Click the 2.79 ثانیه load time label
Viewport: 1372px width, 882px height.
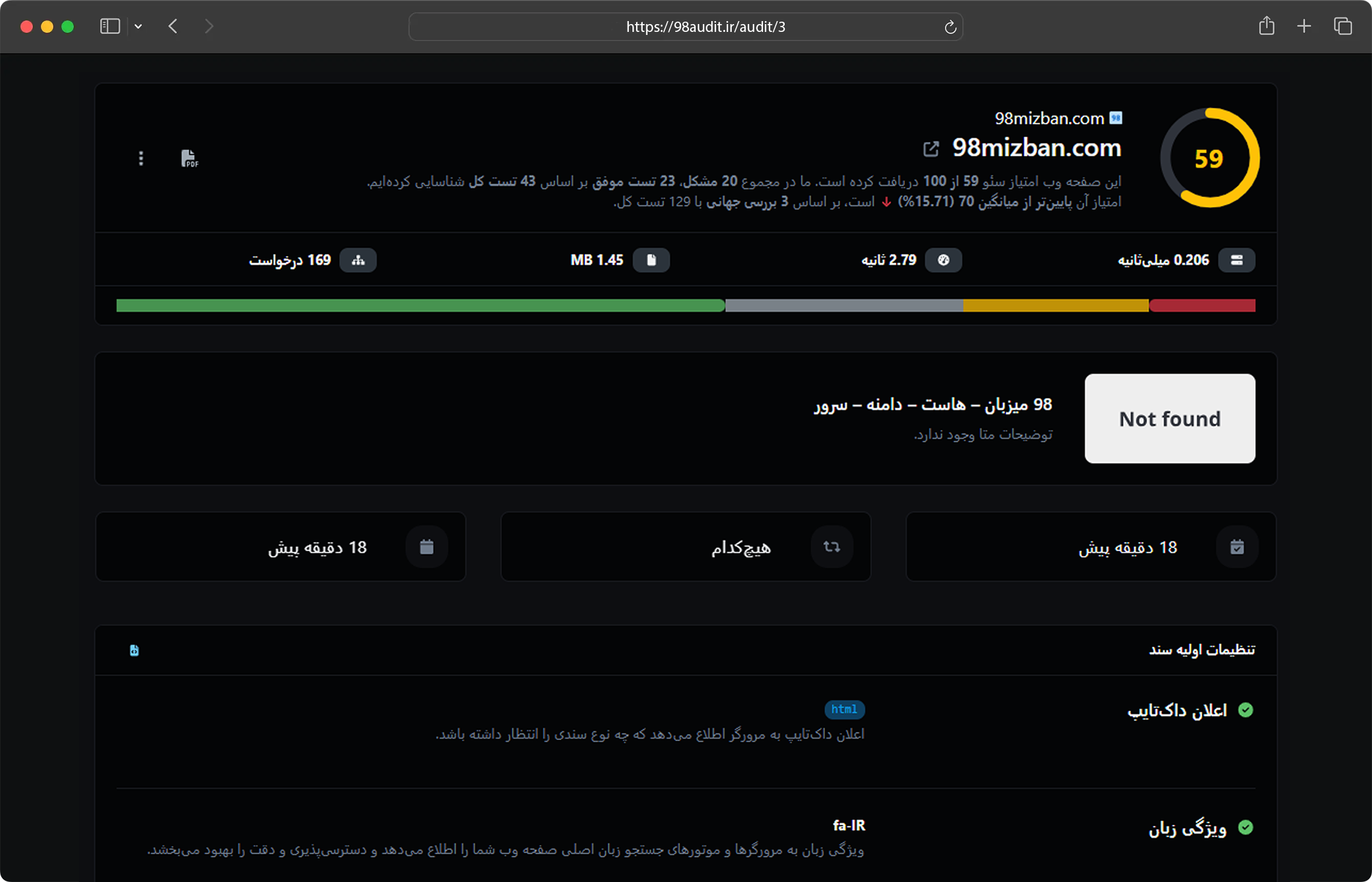pos(889,260)
